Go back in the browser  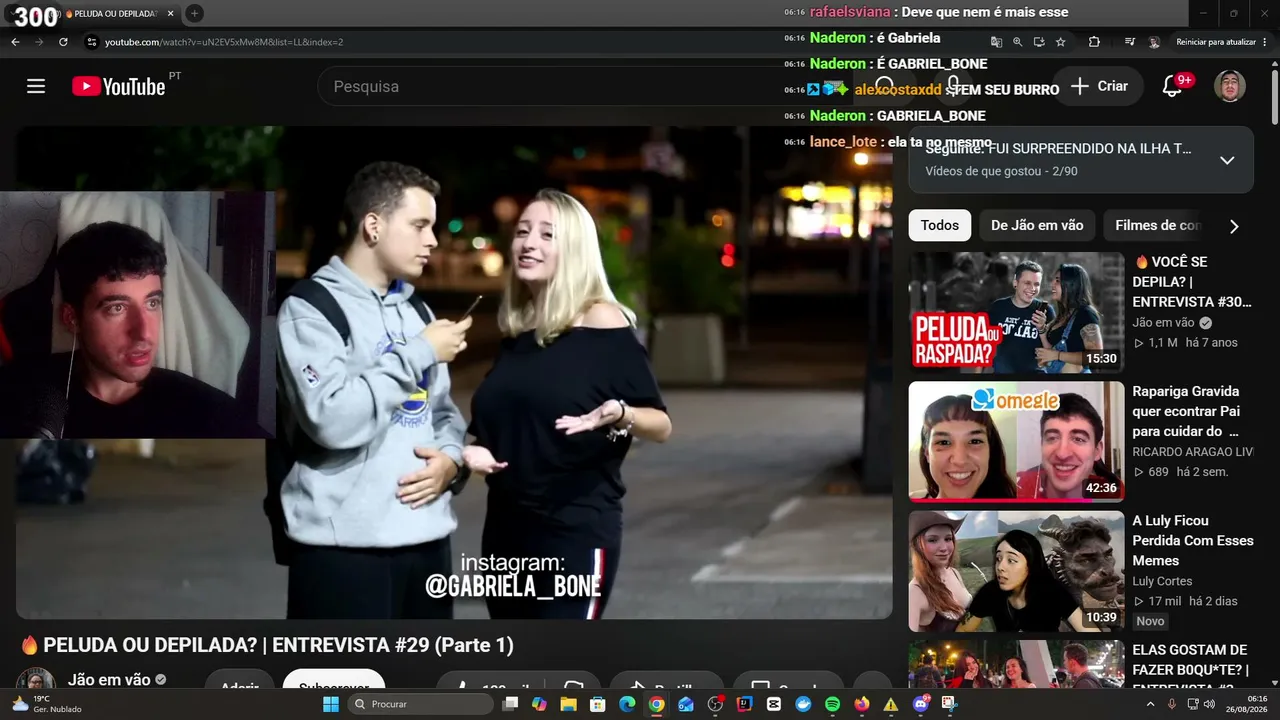(15, 42)
